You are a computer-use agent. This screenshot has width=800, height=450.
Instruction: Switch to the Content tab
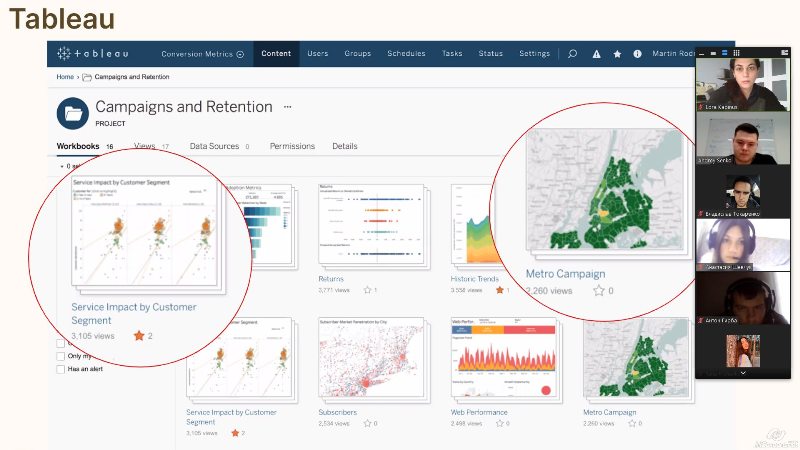click(x=276, y=54)
